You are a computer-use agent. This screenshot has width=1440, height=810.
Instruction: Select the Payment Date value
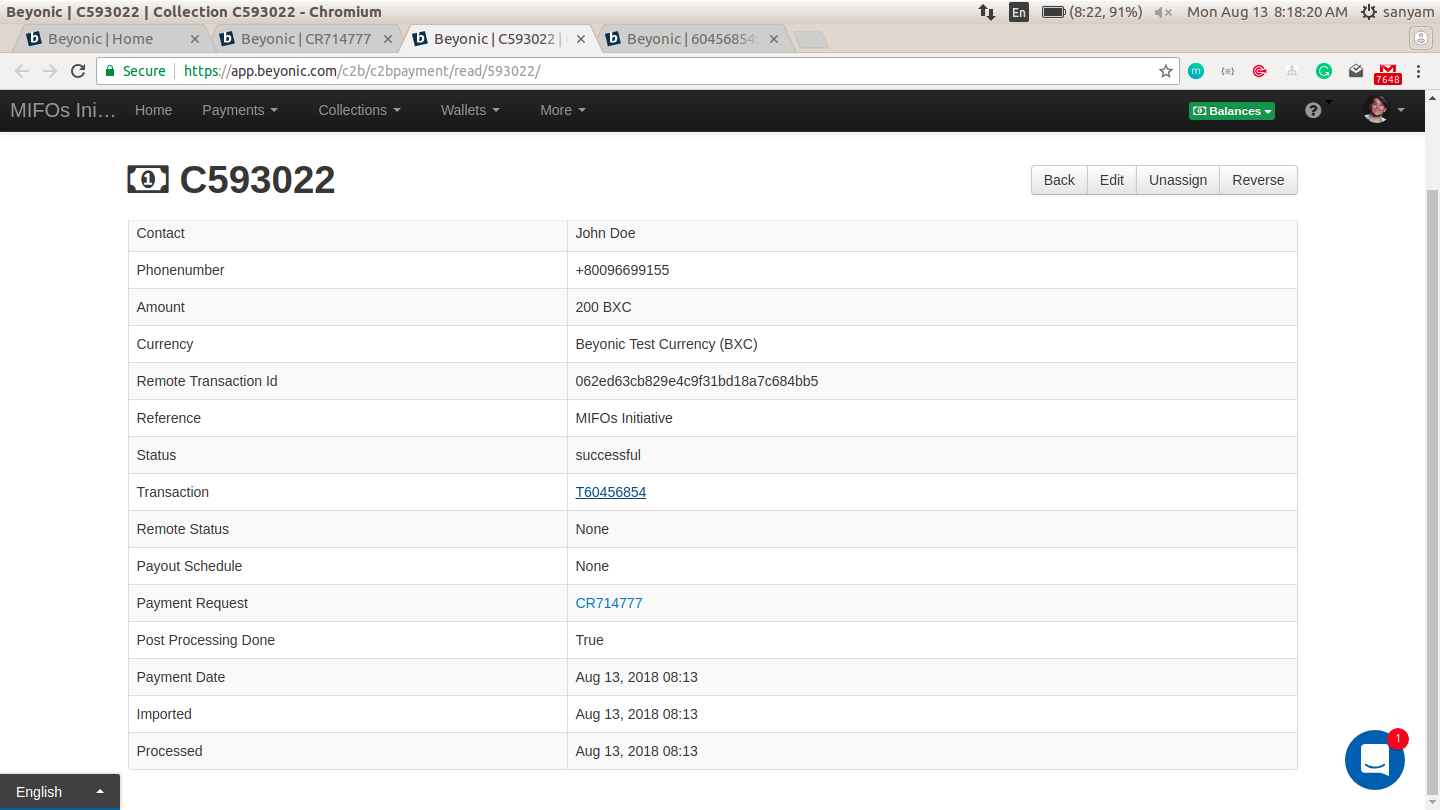click(637, 677)
